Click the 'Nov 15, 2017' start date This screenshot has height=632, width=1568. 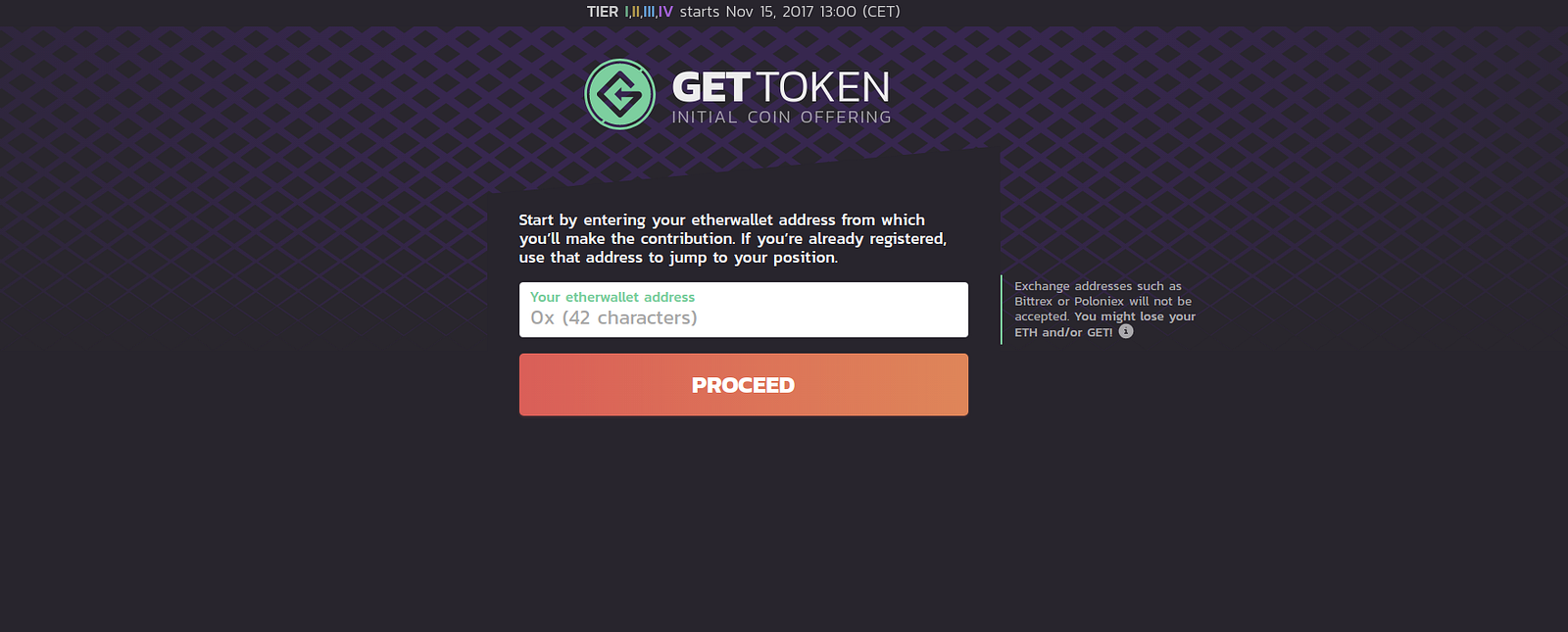(x=769, y=12)
